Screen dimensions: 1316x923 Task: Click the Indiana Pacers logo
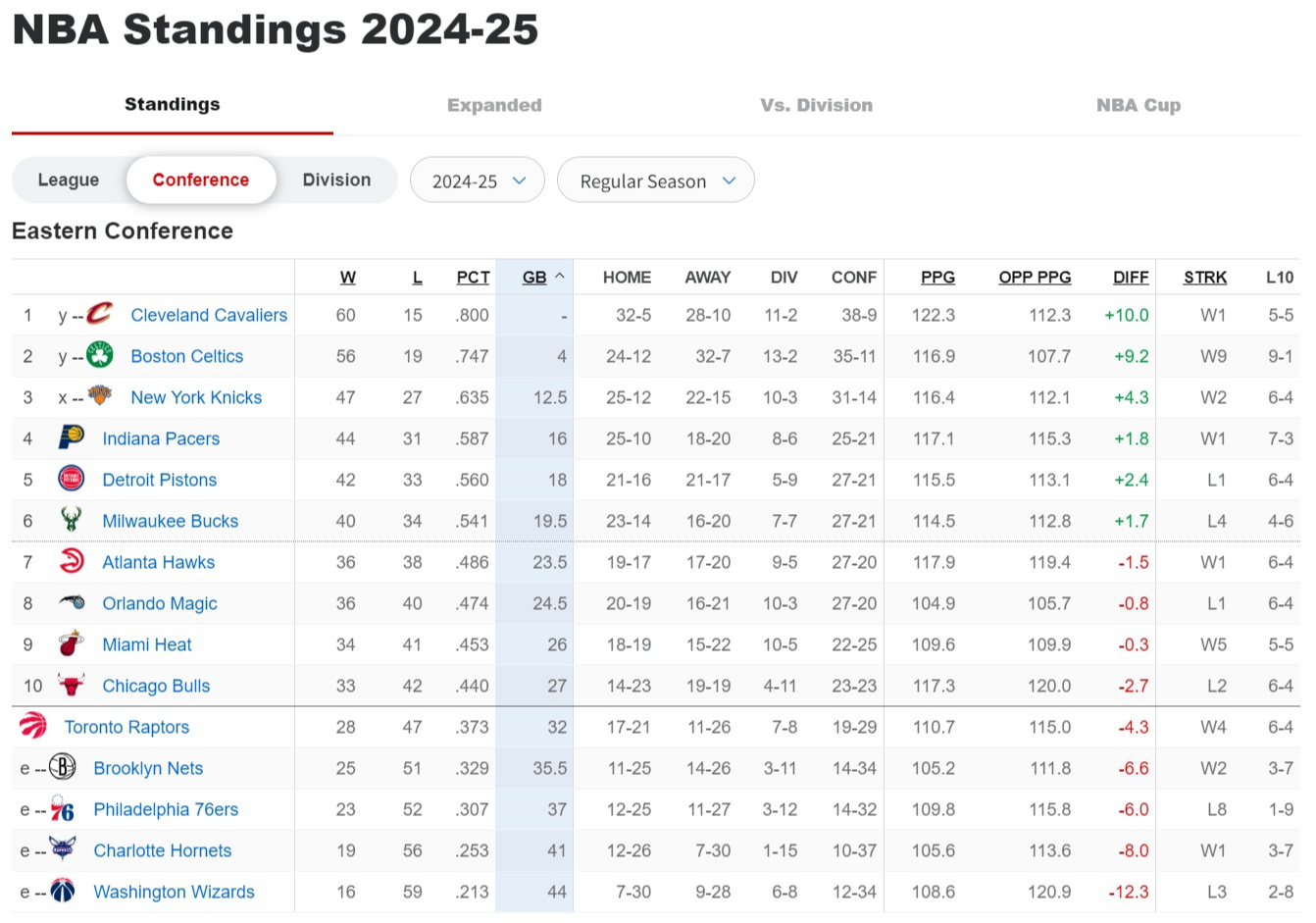pos(72,437)
